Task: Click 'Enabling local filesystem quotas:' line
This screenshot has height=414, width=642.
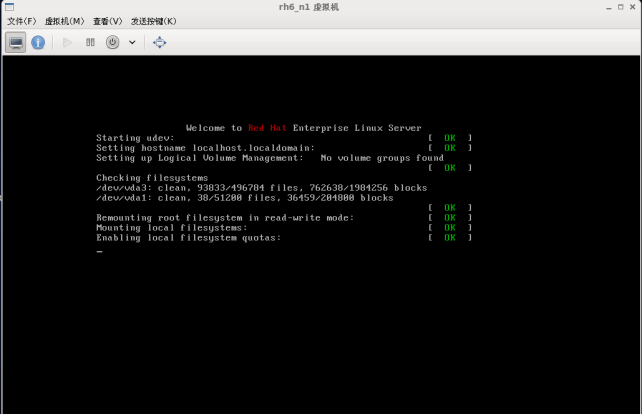Action: [x=188, y=238]
